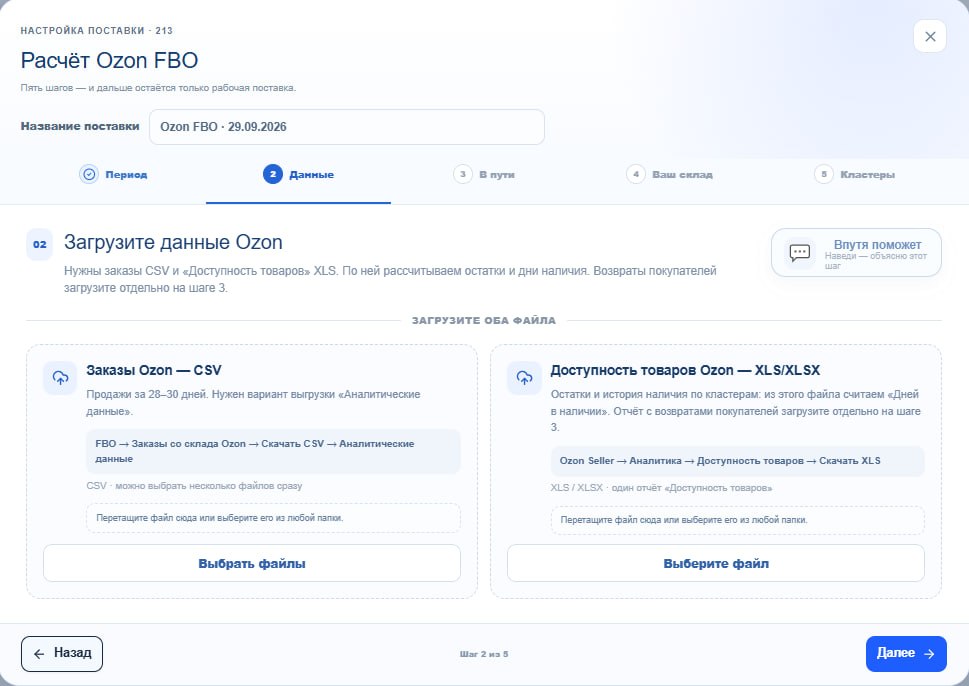Click the Пять шагов subtitle text
The image size is (969, 686).
158,88
